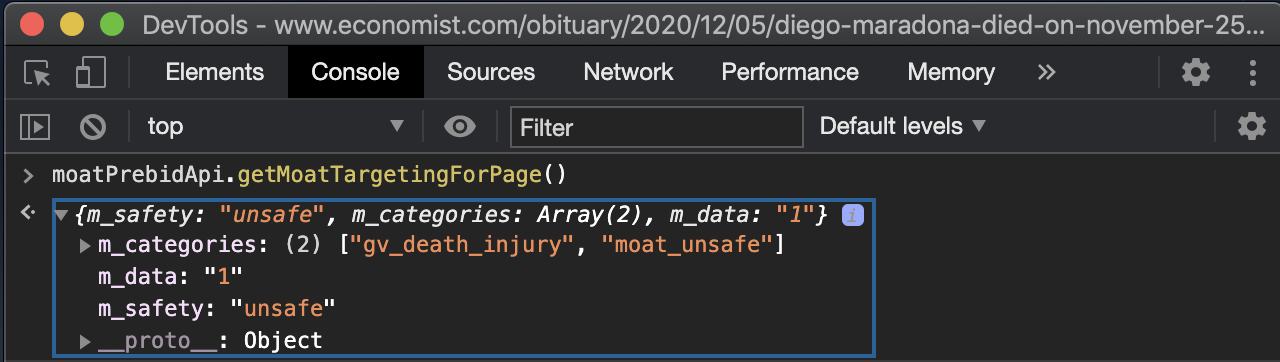This screenshot has height=362, width=1280.
Task: Select the Console tab
Action: 355,72
